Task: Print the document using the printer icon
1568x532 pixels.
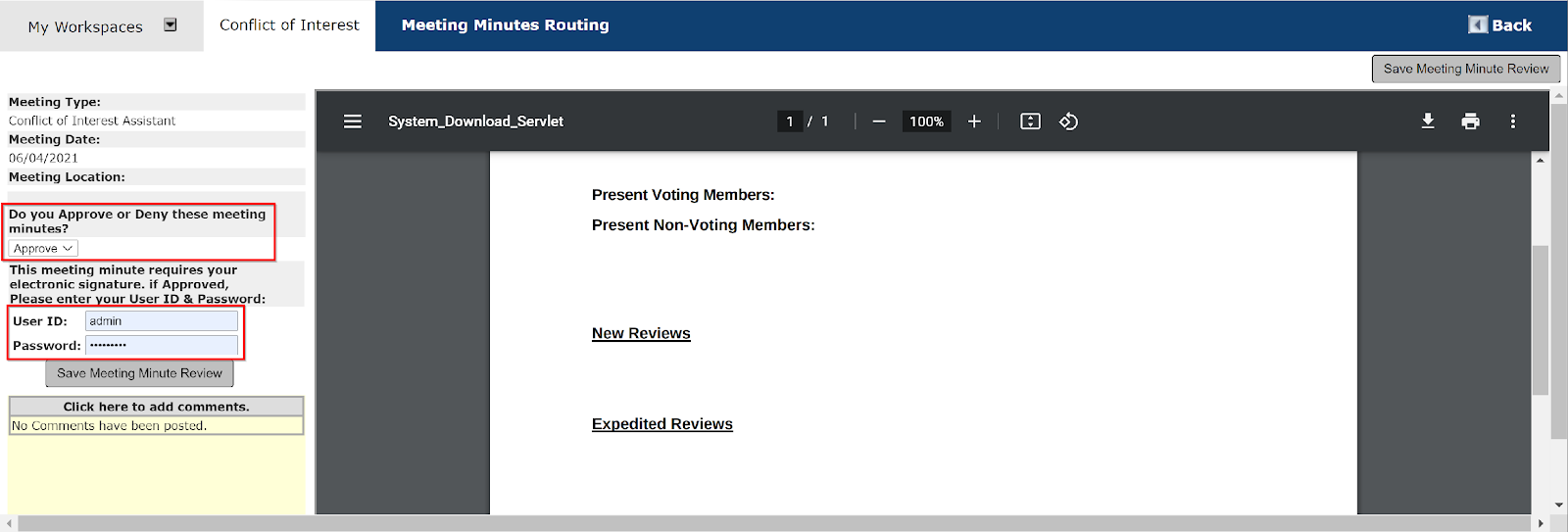Action: [1470, 121]
